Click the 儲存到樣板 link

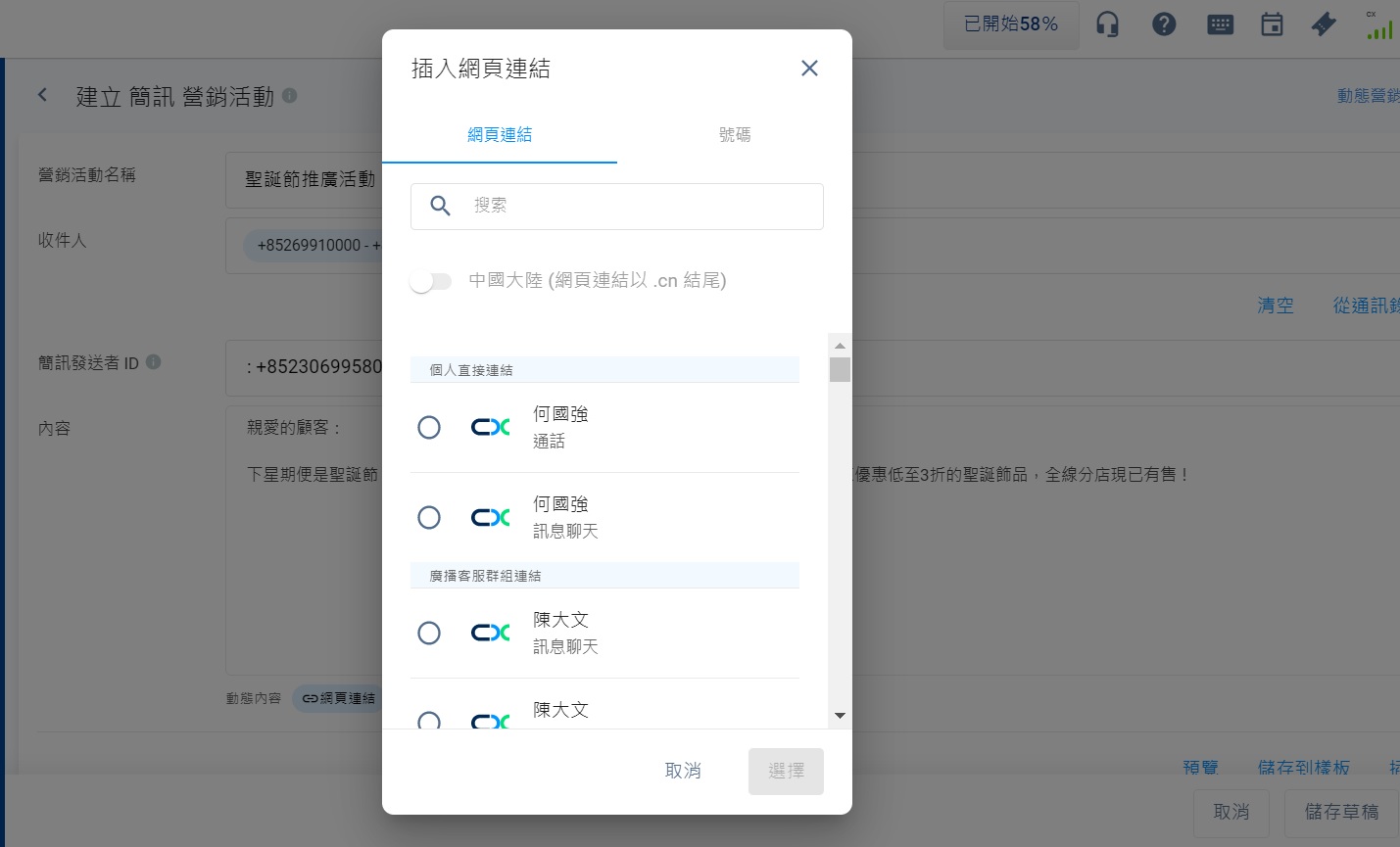[1304, 767]
